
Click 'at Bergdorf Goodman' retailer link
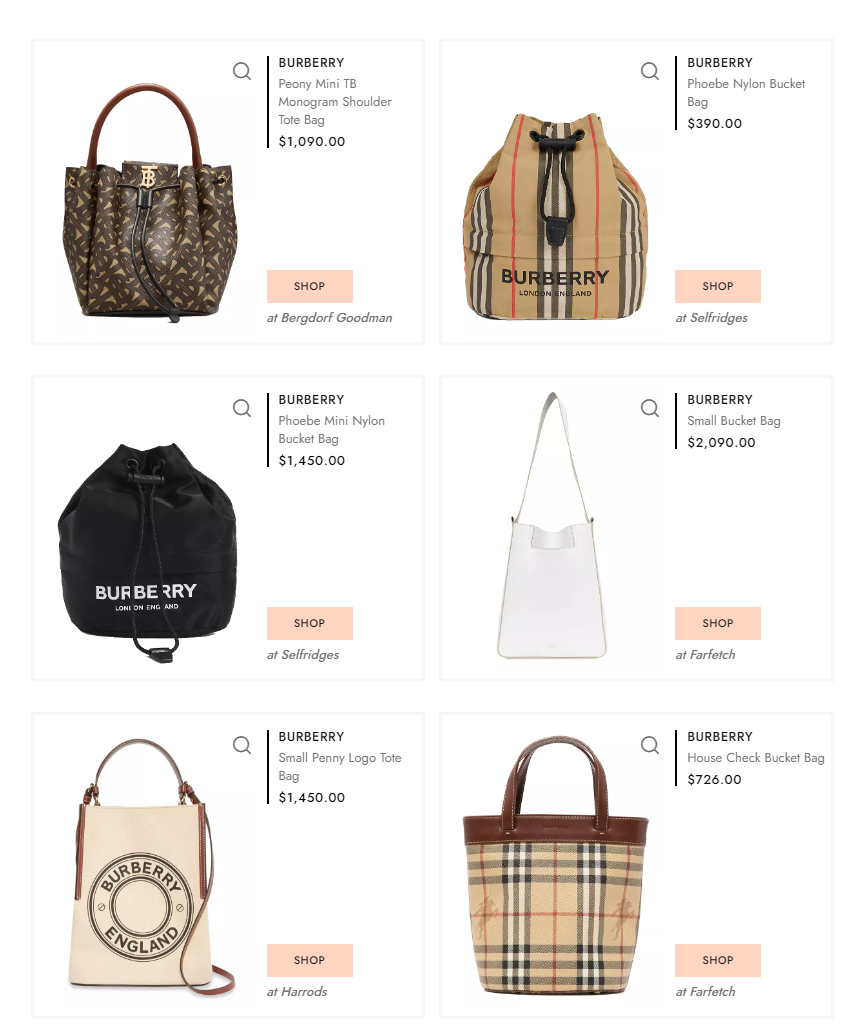pyautogui.click(x=329, y=318)
